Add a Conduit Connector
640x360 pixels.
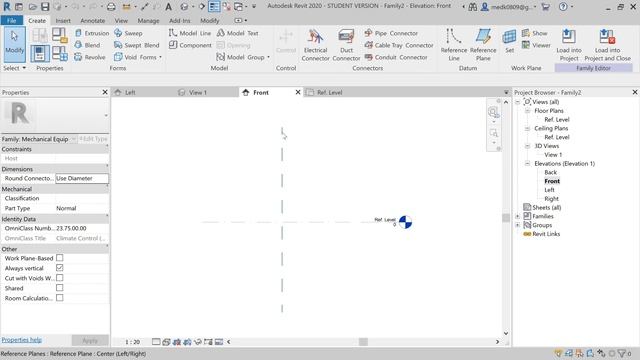coord(396,57)
